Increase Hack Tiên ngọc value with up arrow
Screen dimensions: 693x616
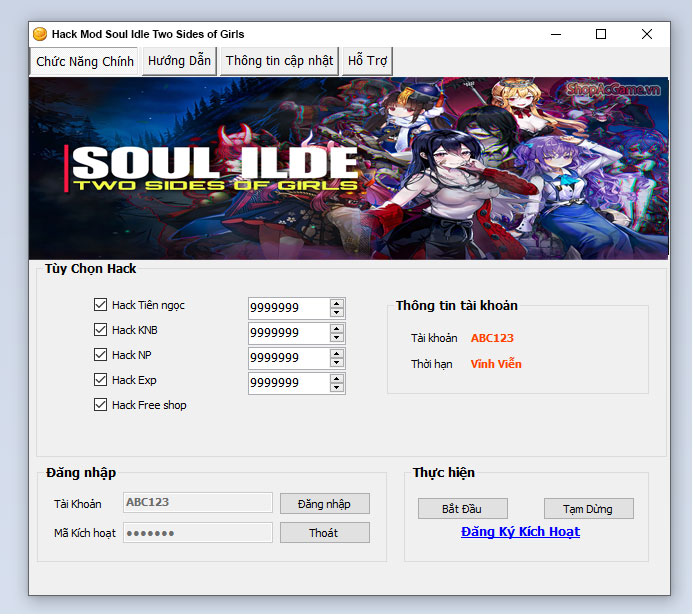pyautogui.click(x=337, y=304)
